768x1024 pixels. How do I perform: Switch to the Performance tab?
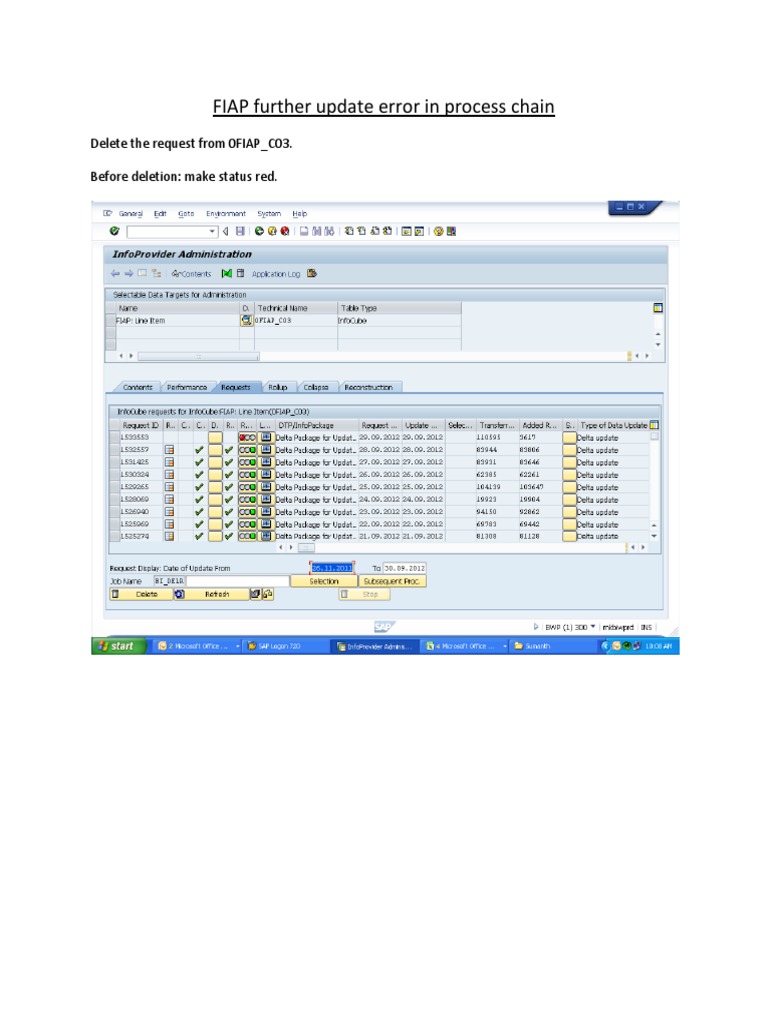[187, 387]
